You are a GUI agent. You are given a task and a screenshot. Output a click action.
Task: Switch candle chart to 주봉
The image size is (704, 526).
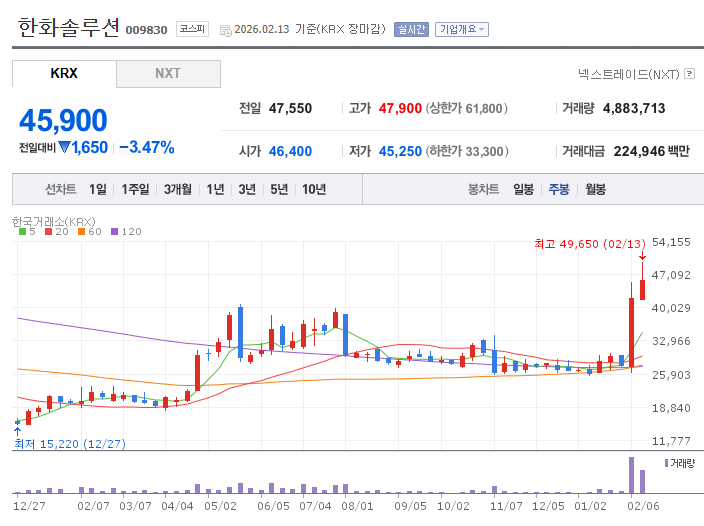559,189
